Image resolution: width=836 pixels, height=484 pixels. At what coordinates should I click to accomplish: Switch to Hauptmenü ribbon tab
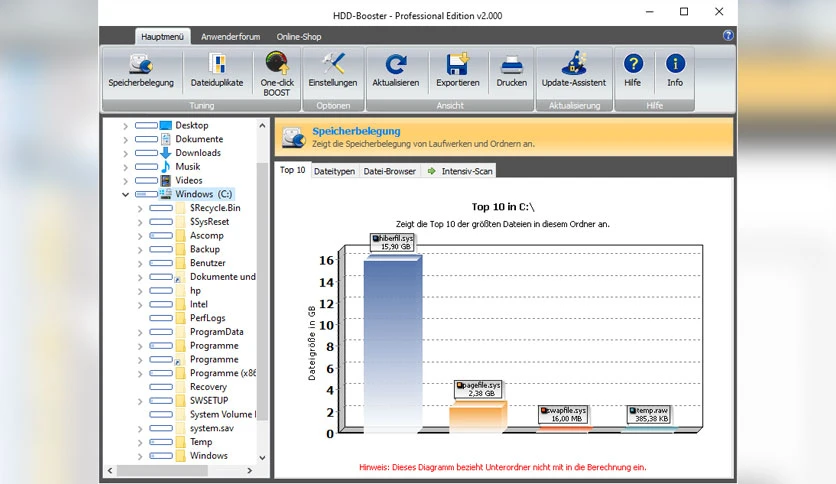click(162, 36)
